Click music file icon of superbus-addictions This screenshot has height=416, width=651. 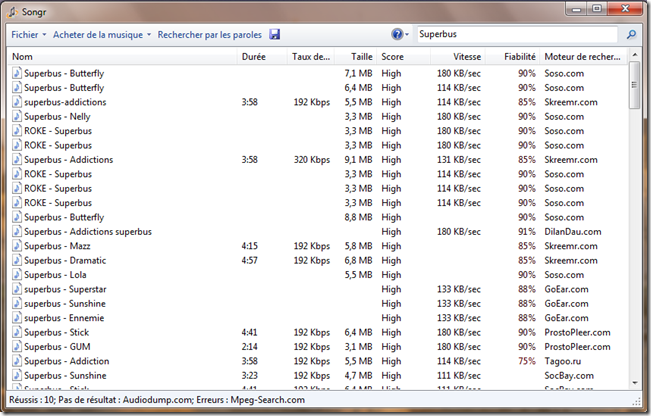(17, 102)
